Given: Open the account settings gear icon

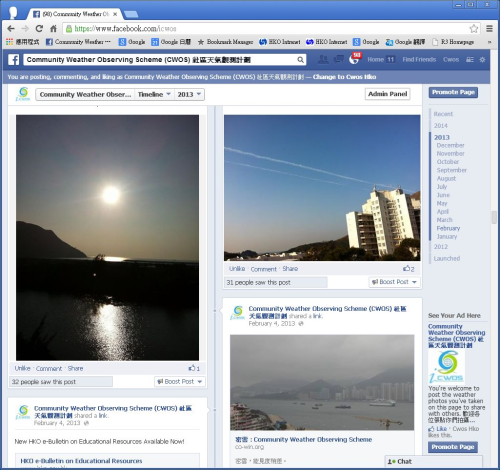Looking at the screenshot, I should (x=482, y=60).
